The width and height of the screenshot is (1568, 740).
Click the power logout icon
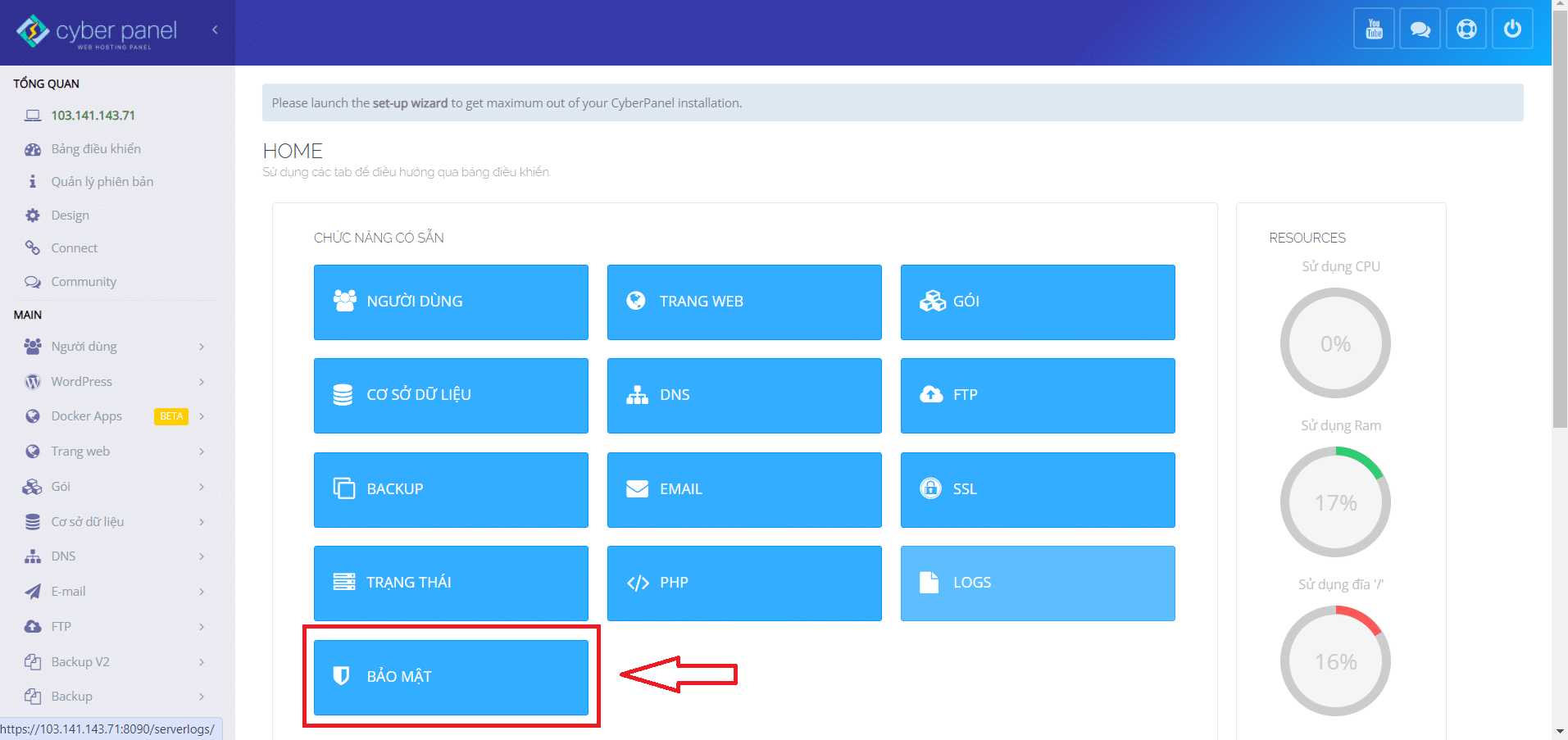(x=1512, y=30)
